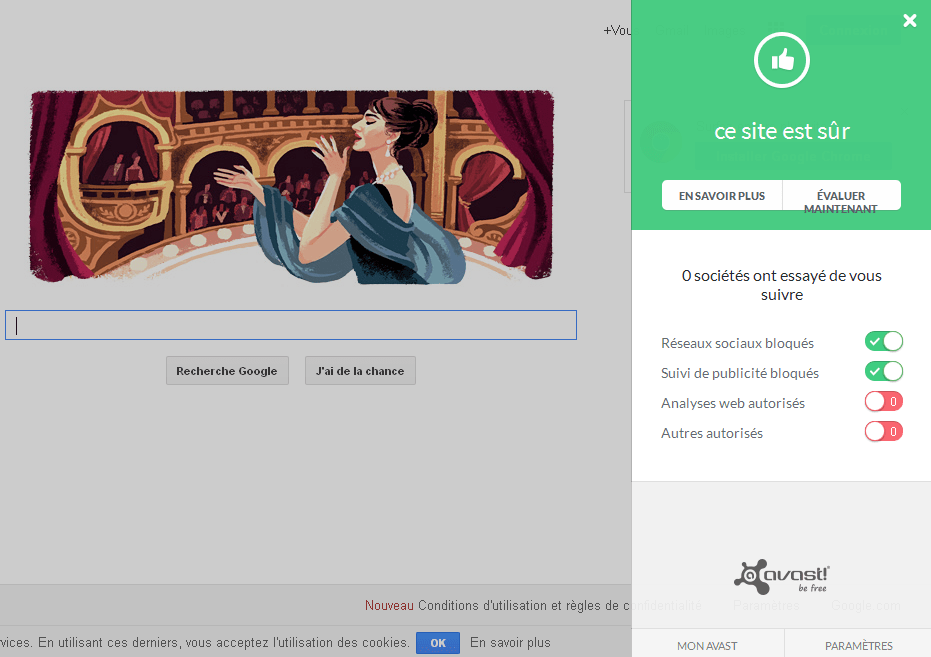Screen dimensions: 931x657
Task: Click the Avast logo
Action: 781,576
